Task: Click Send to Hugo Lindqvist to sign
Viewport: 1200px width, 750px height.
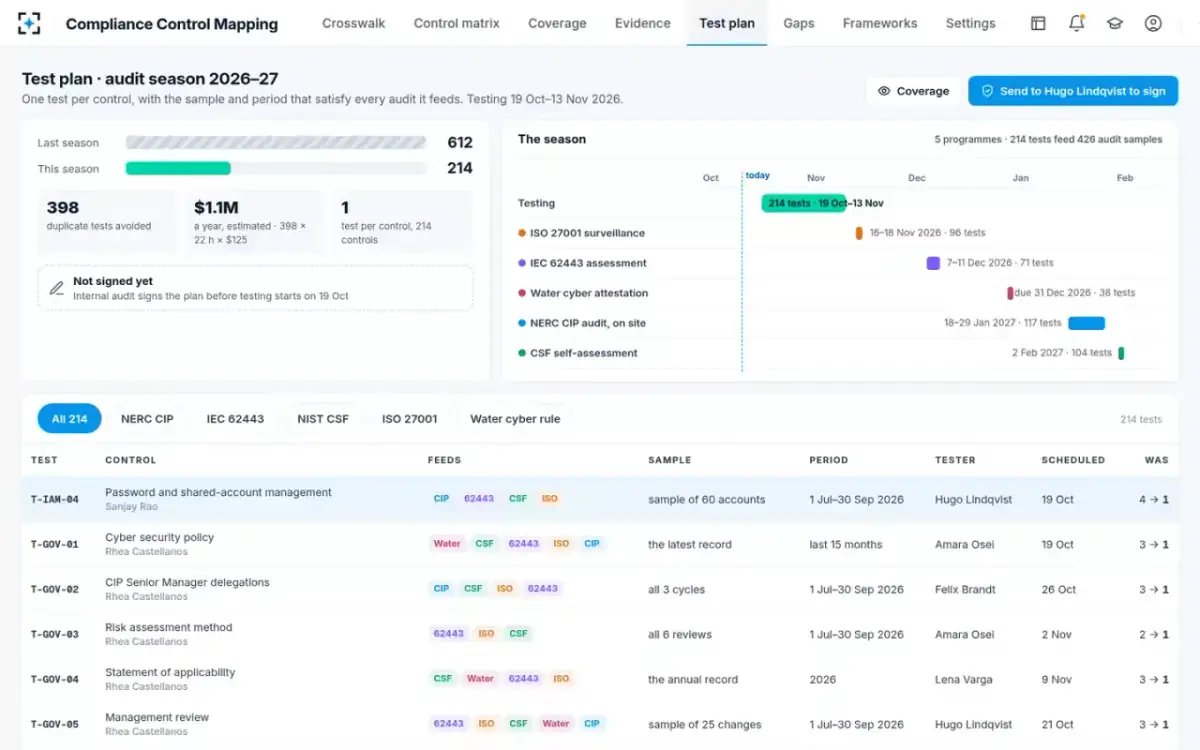Action: pos(1073,91)
